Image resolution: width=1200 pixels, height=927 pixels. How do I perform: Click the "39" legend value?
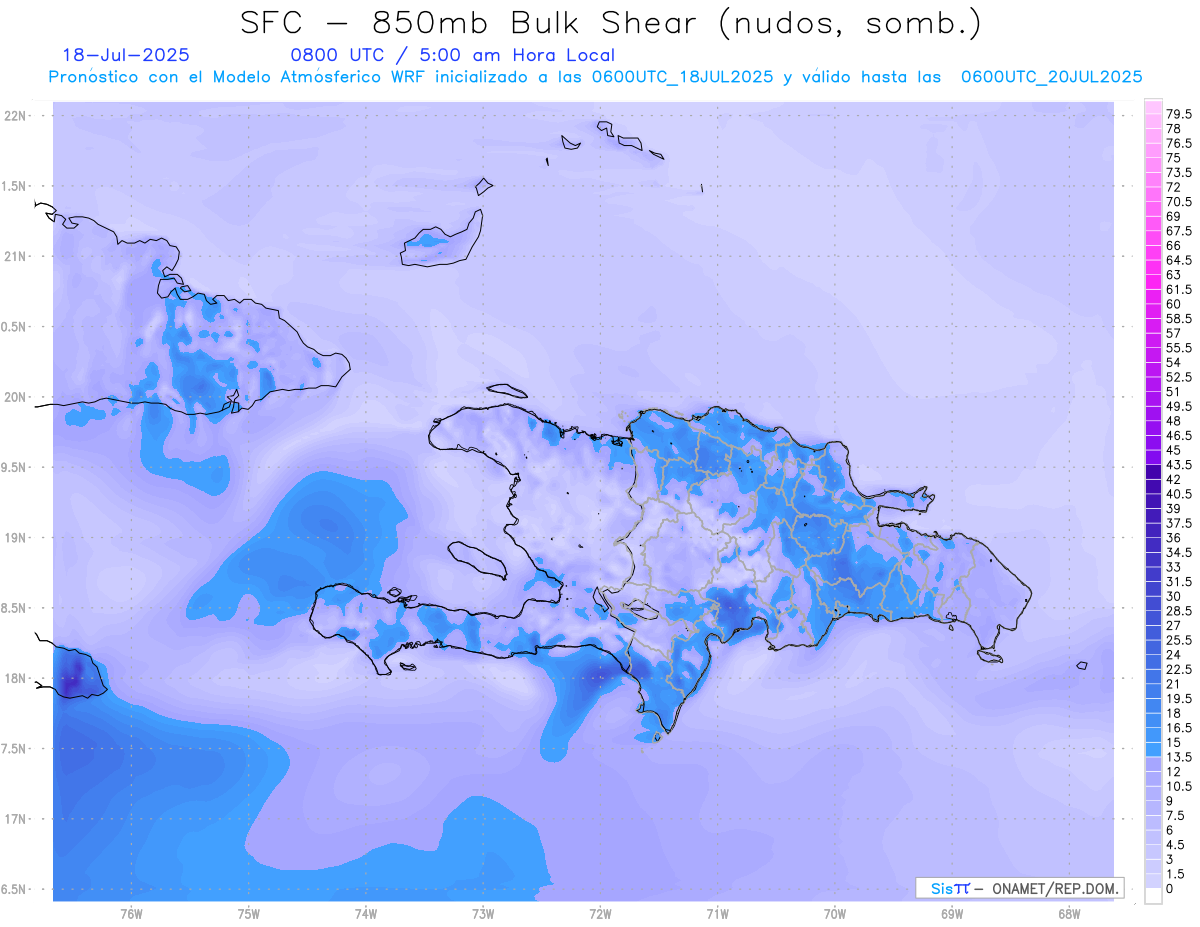tap(1173, 508)
